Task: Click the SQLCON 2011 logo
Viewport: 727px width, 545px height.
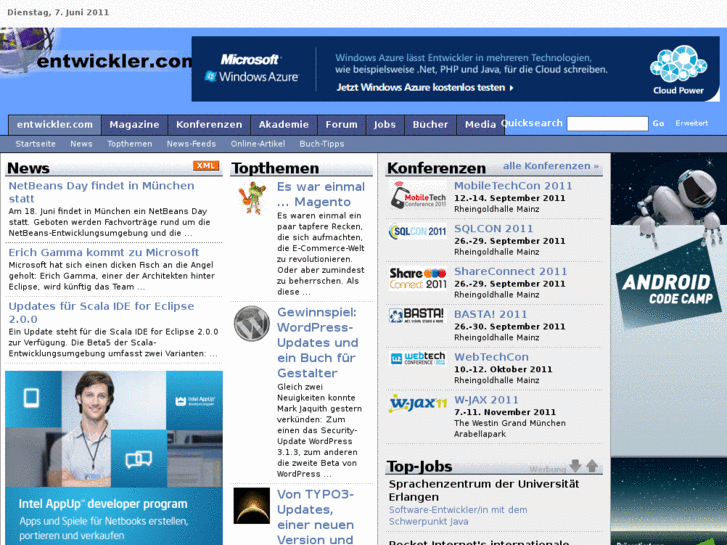Action: click(x=418, y=231)
